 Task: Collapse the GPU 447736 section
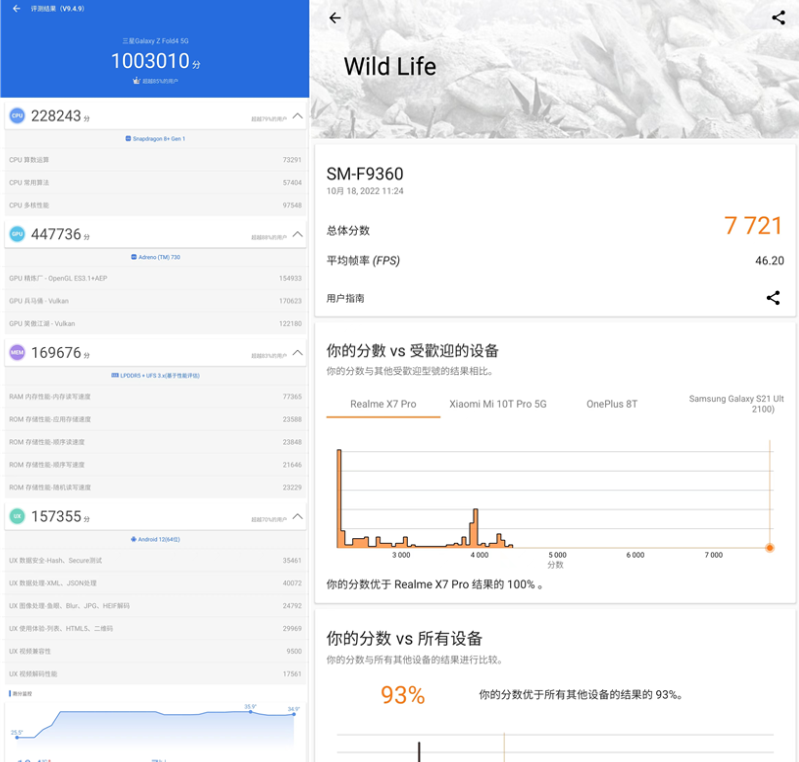(298, 234)
